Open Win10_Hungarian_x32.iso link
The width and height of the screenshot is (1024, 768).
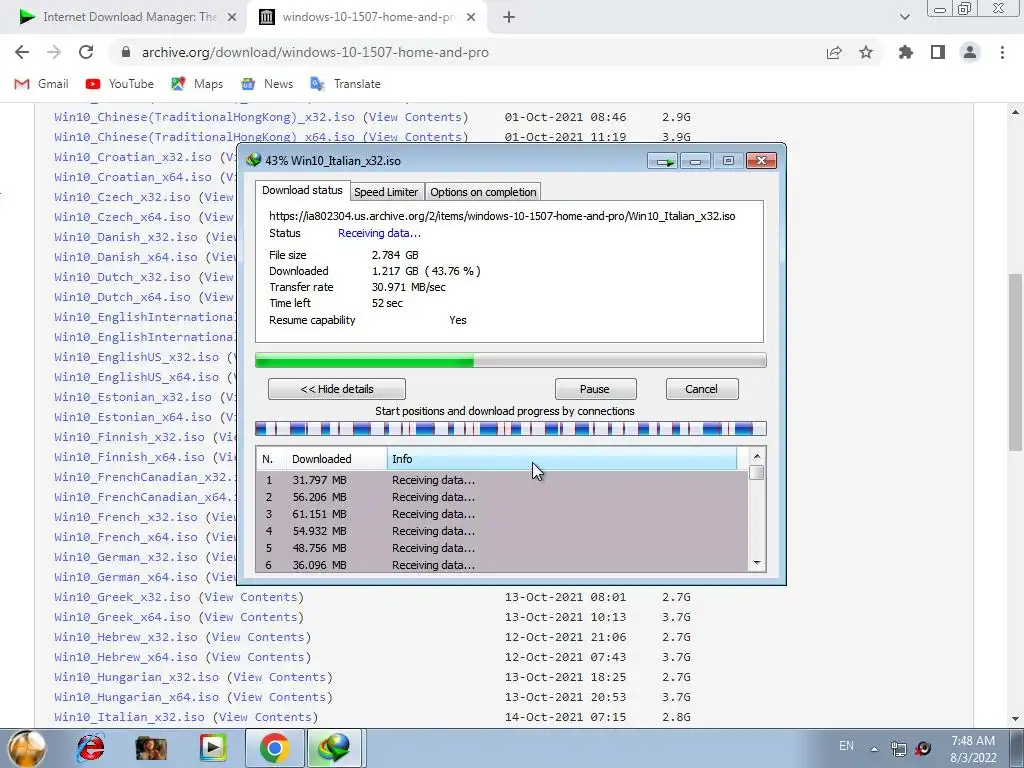(136, 677)
